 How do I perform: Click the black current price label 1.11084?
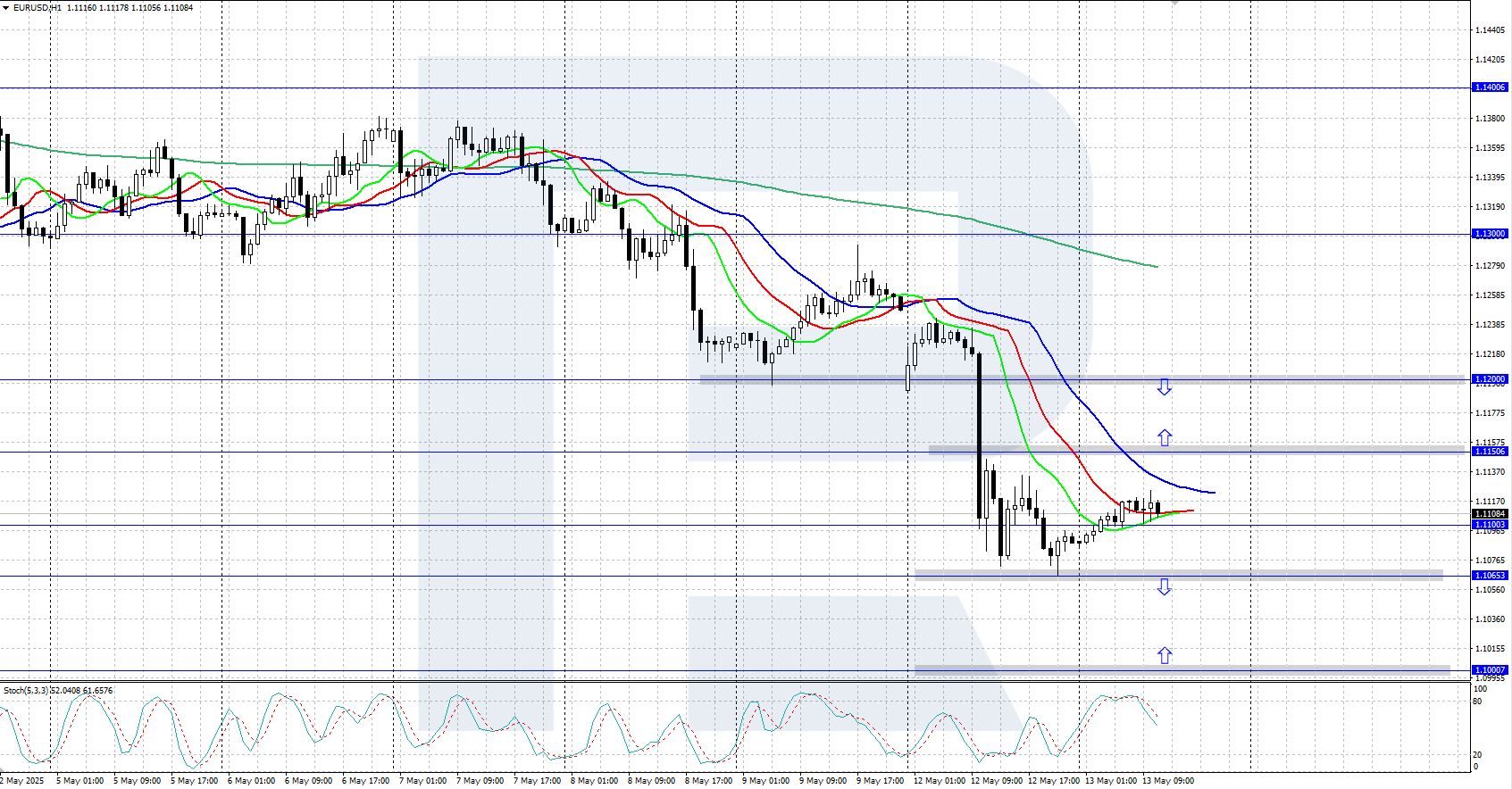coord(1490,513)
